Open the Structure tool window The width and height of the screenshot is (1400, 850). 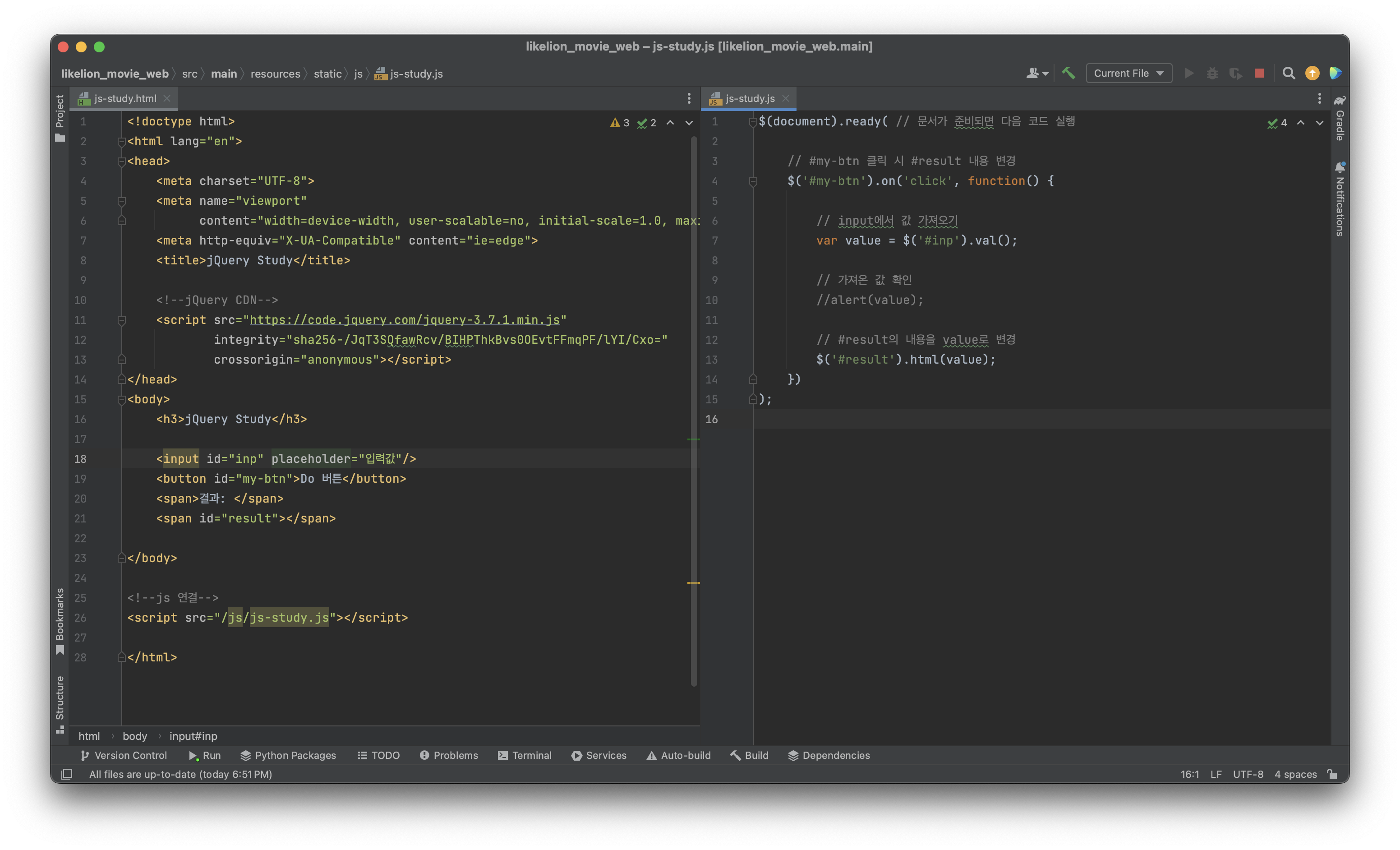click(x=60, y=703)
